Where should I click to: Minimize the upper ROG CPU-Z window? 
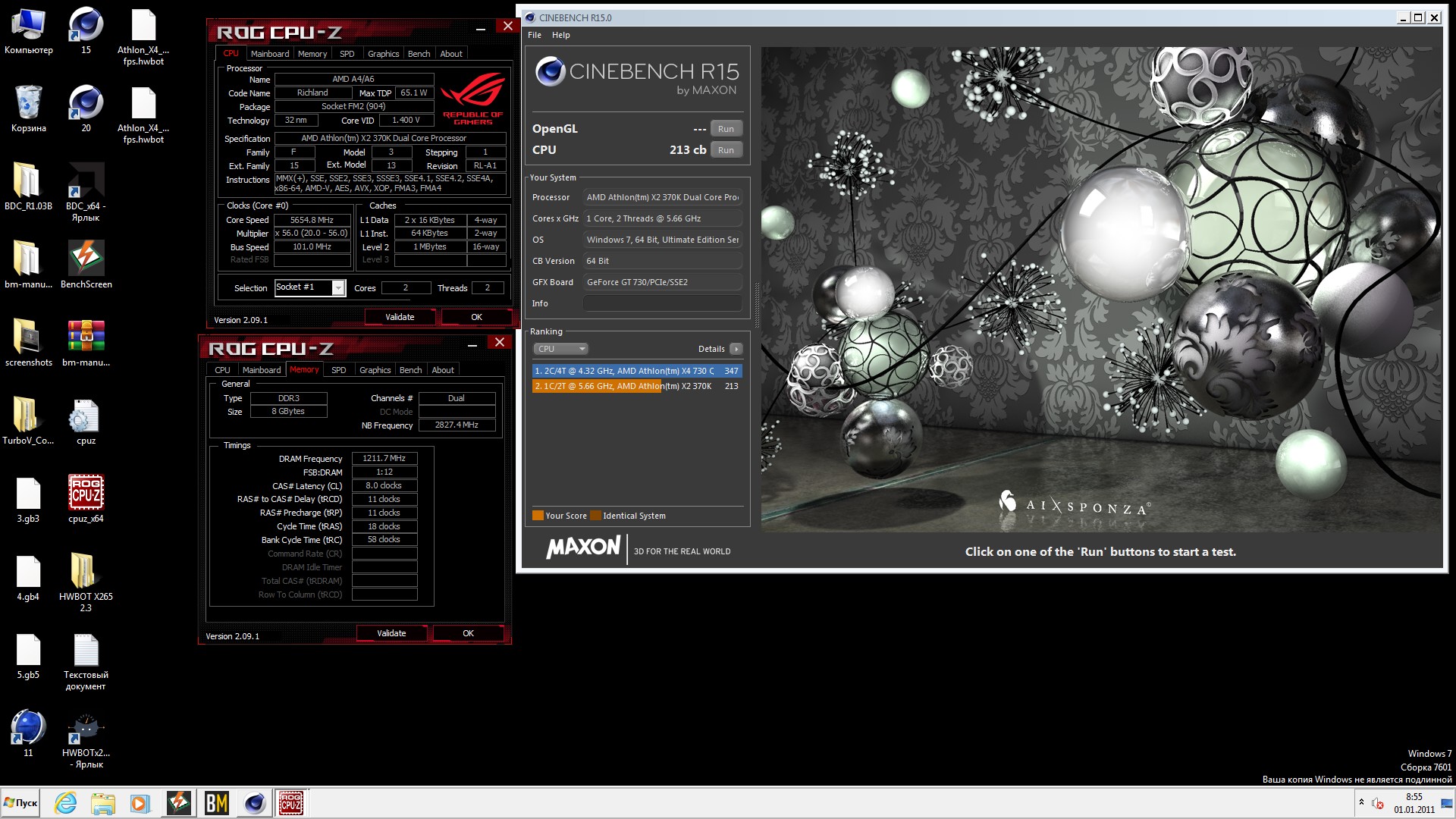480,30
